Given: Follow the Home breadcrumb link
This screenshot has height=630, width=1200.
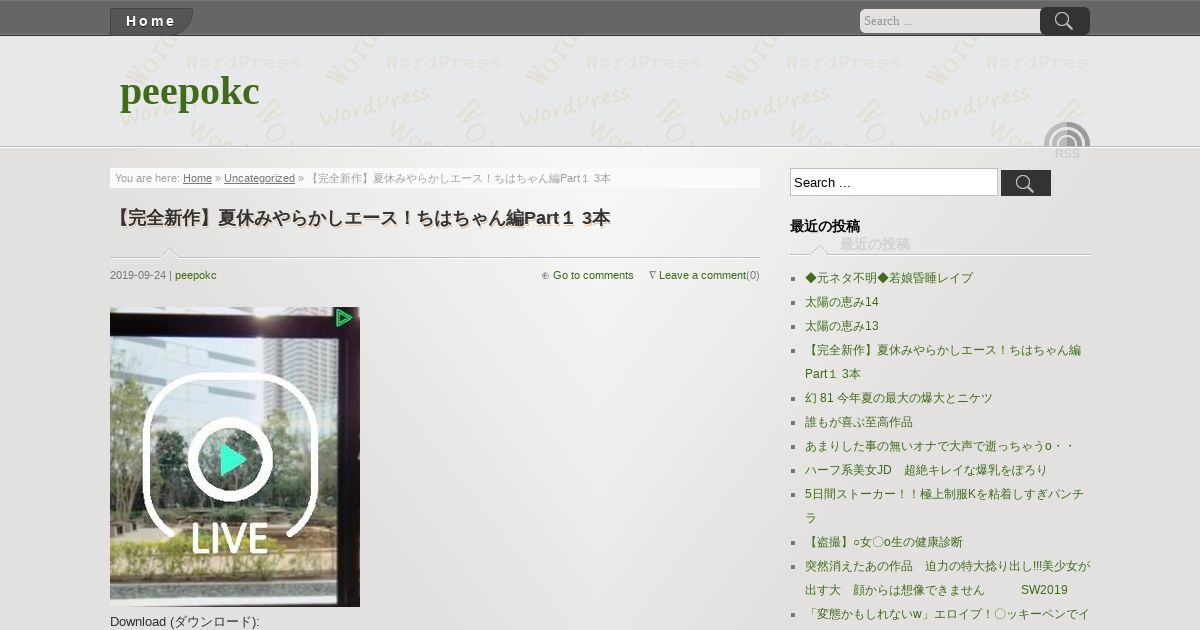Looking at the screenshot, I should click(x=197, y=178).
